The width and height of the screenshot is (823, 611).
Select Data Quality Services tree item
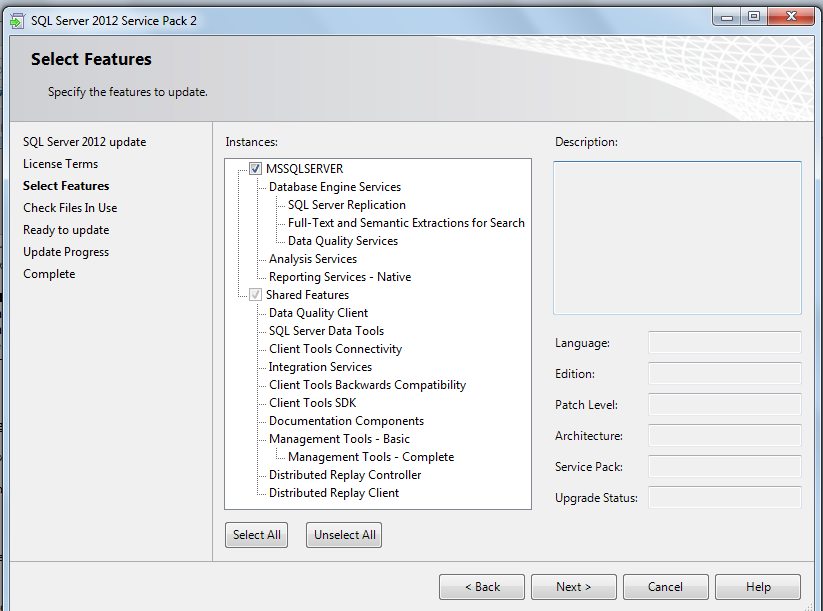(x=343, y=241)
